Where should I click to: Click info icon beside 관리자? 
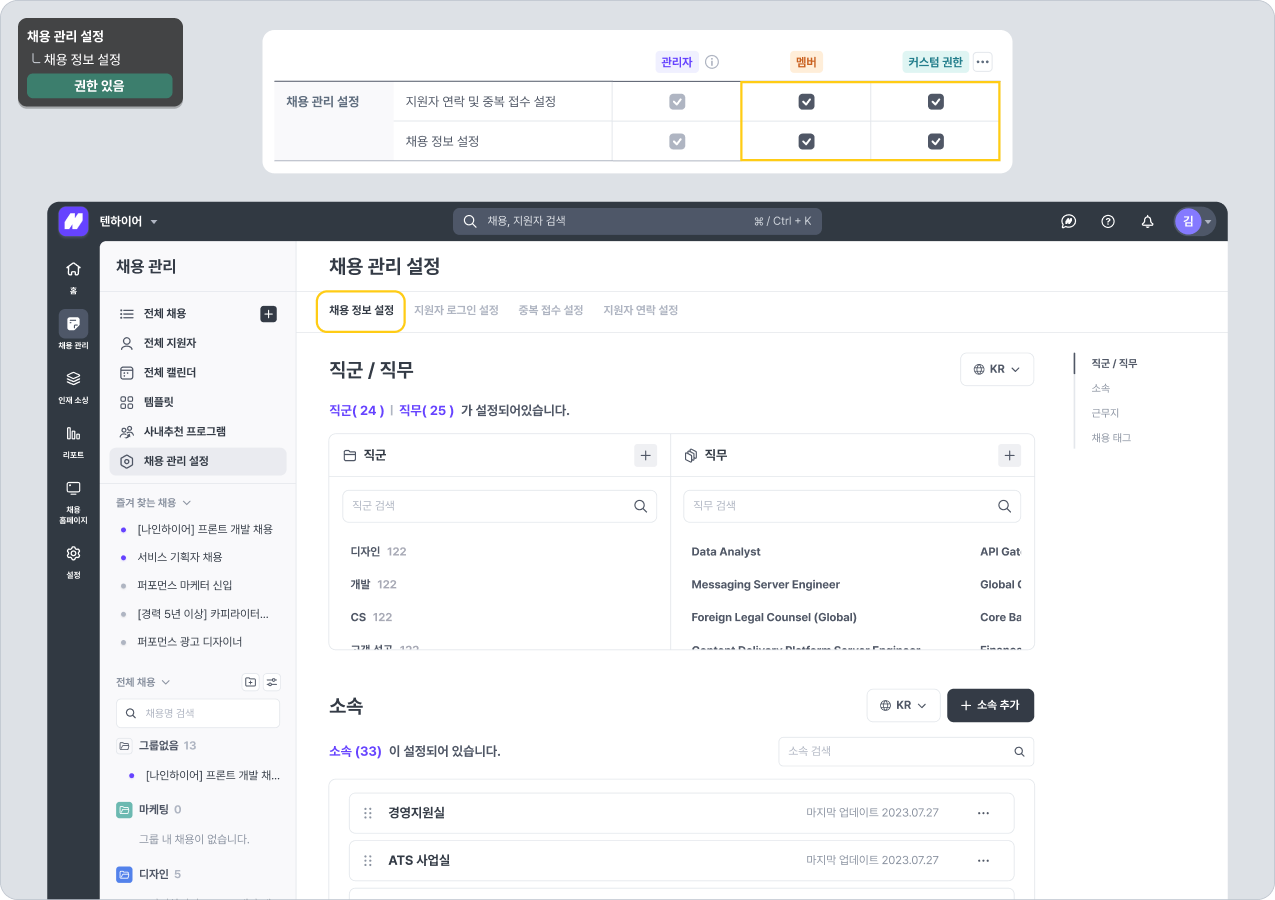coord(712,62)
